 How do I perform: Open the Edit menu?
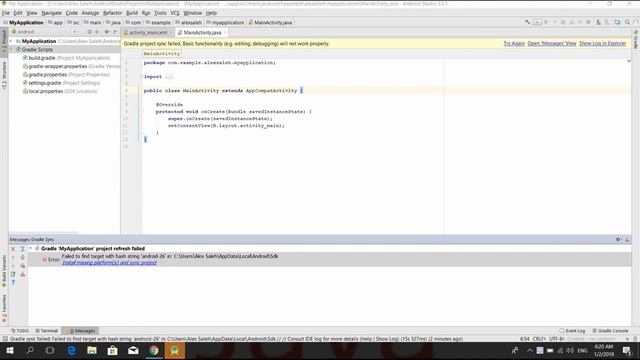(18, 13)
